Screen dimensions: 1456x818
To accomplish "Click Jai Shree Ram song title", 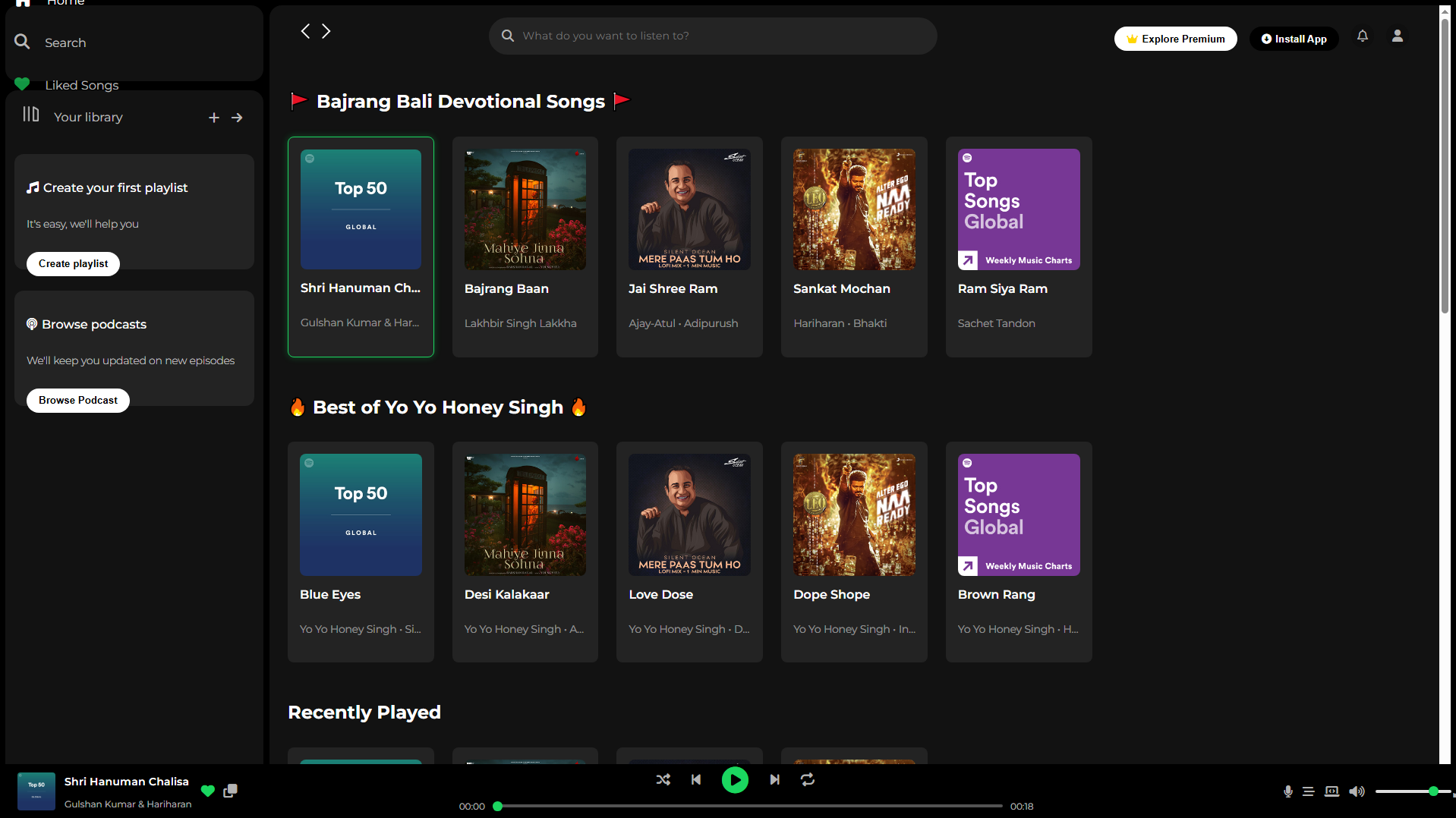I will pyautogui.click(x=673, y=288).
